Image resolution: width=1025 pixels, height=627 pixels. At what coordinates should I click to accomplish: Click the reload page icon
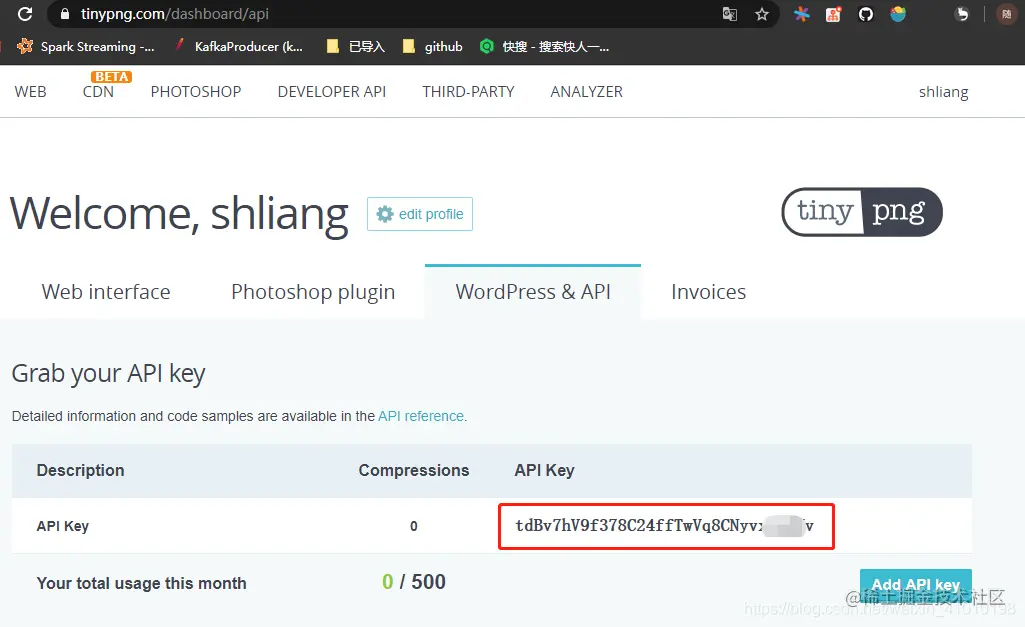pyautogui.click(x=23, y=14)
